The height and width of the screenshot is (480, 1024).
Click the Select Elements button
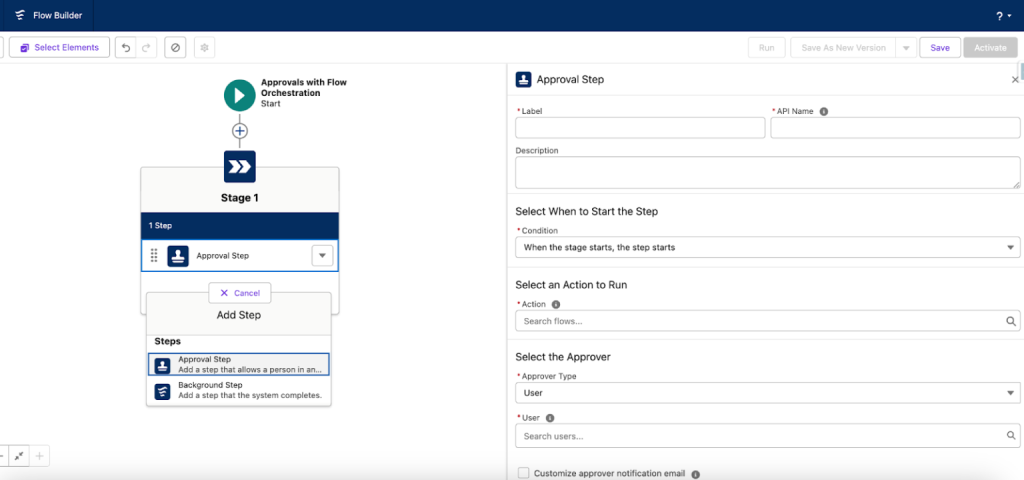point(59,48)
